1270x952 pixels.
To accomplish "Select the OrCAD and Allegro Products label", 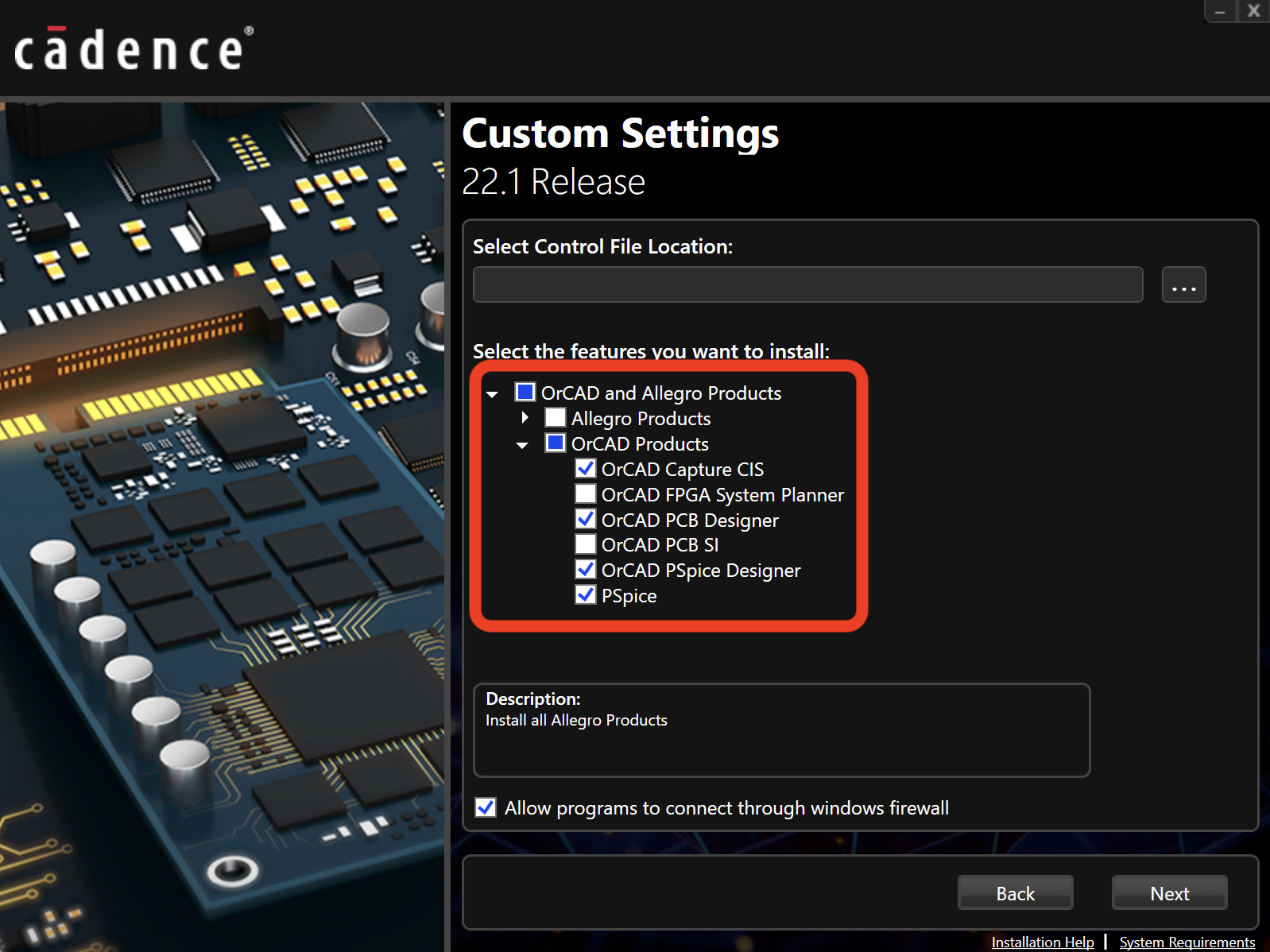I will [661, 393].
